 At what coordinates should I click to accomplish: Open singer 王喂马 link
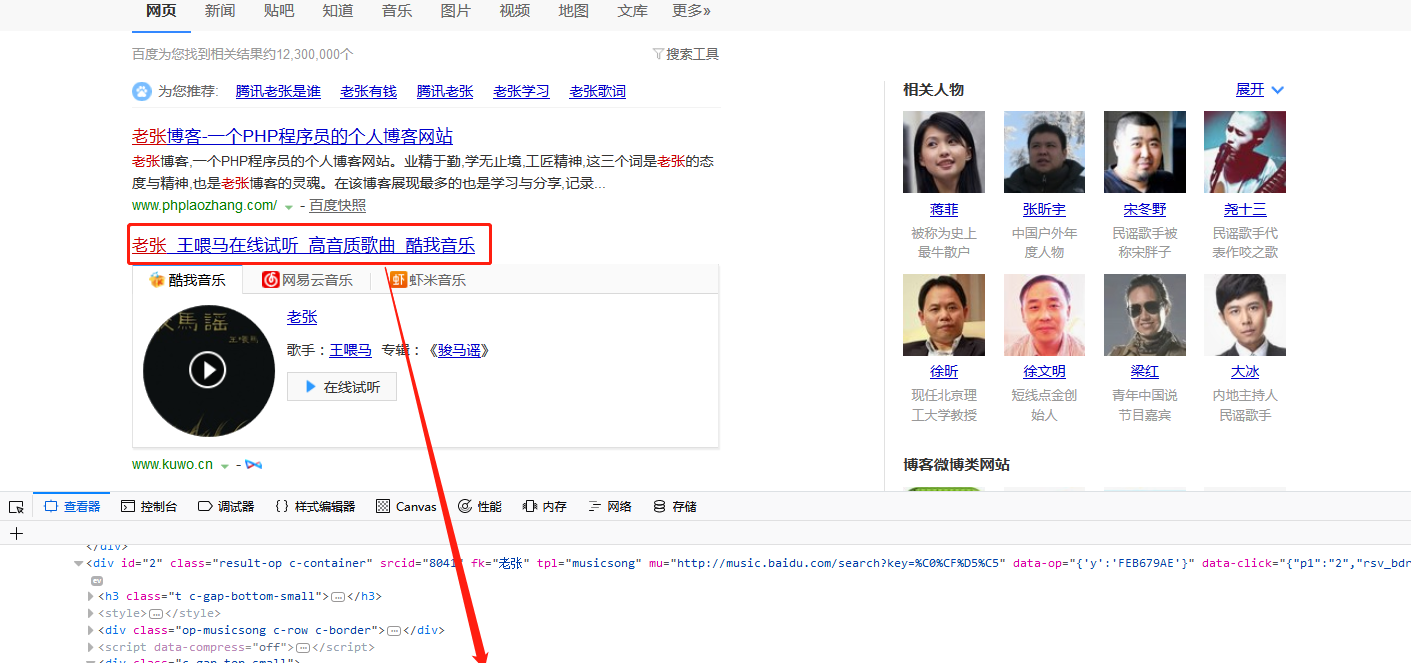[x=351, y=350]
